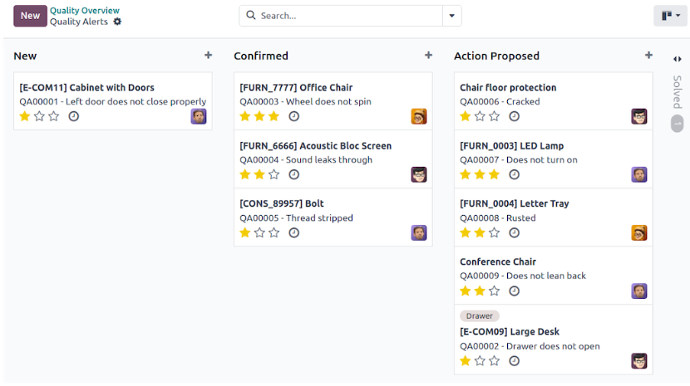The image size is (690, 386).
Task: Set second priority star on Cabinet with Doors
Action: point(39,116)
